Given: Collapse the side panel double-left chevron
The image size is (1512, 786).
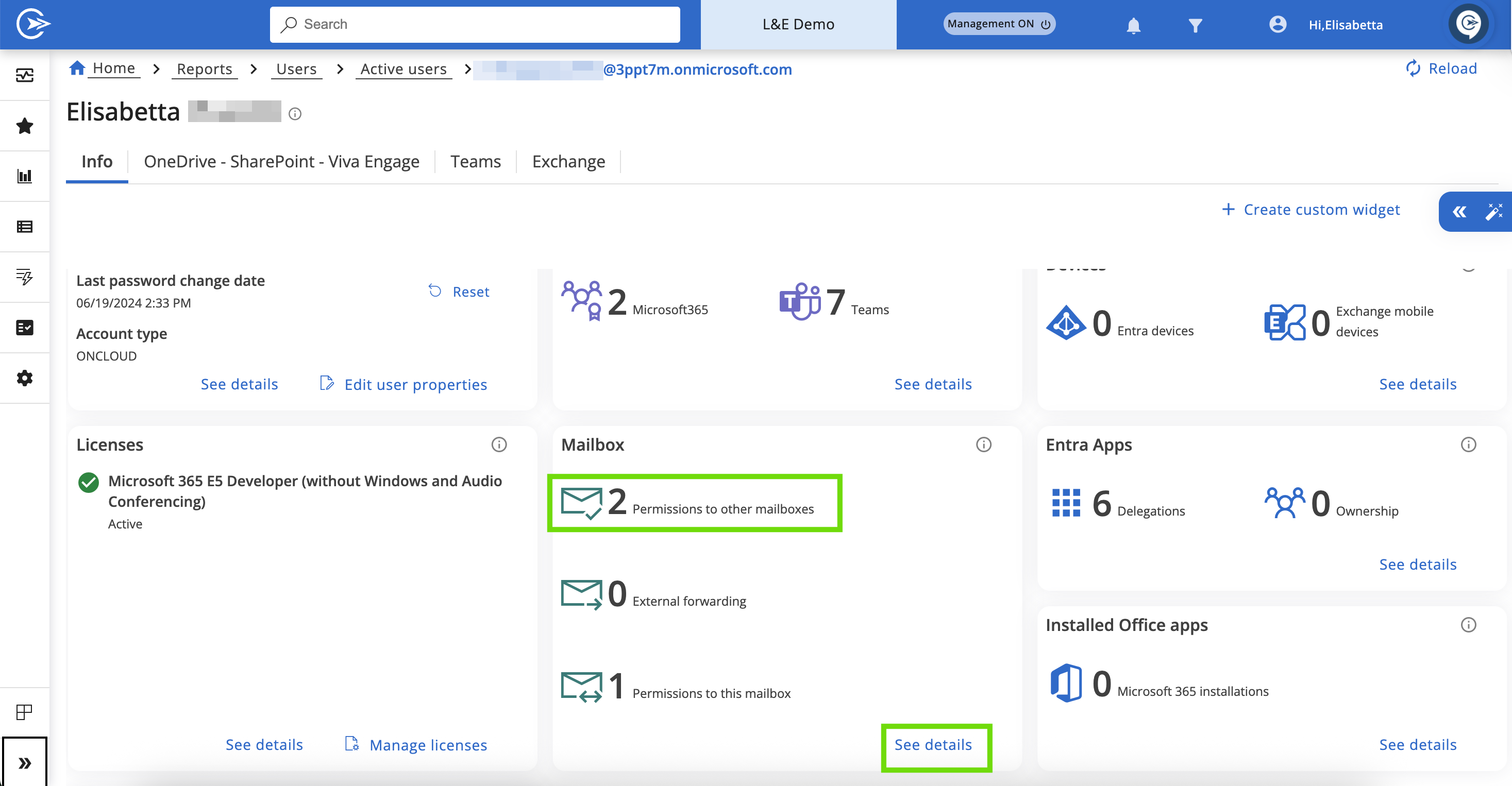Looking at the screenshot, I should click(x=1459, y=212).
